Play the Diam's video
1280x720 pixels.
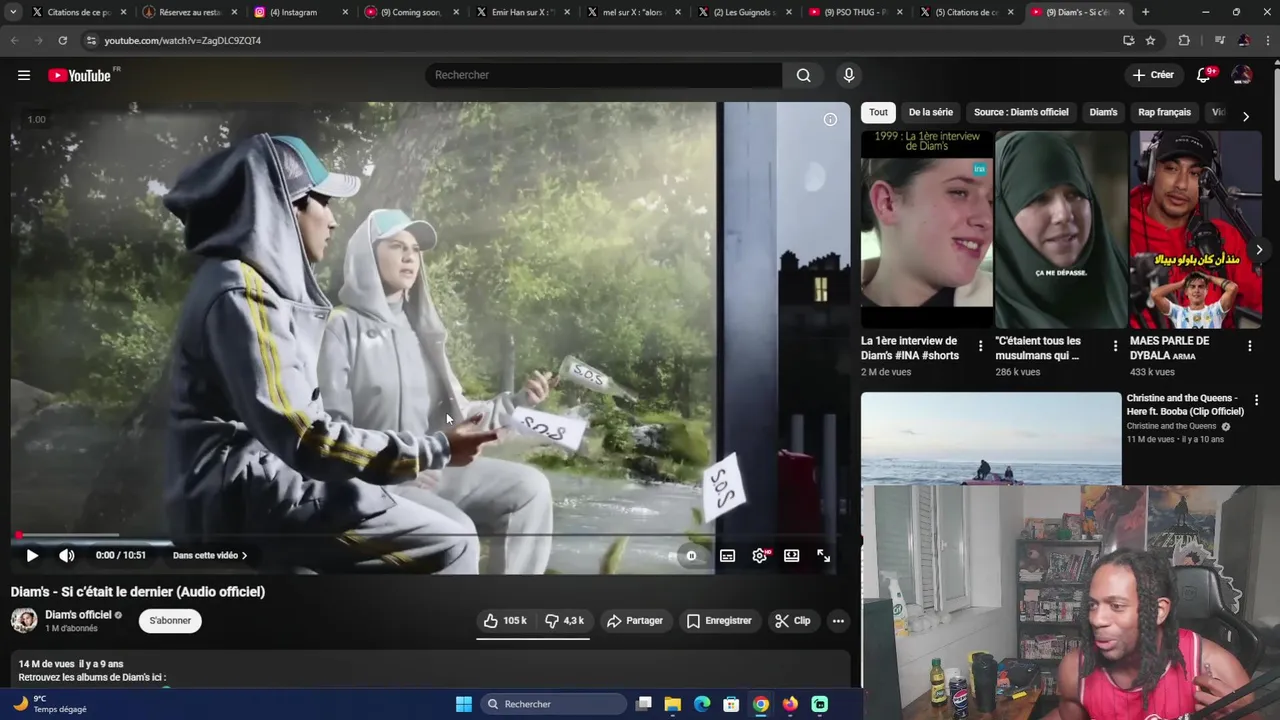[x=32, y=555]
